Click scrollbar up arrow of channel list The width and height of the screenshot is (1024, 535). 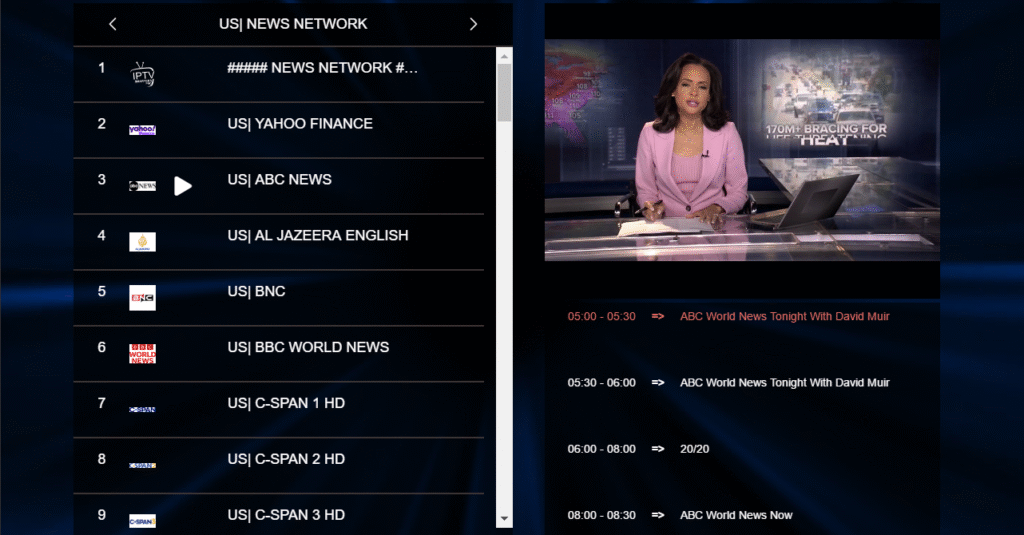pyautogui.click(x=504, y=56)
